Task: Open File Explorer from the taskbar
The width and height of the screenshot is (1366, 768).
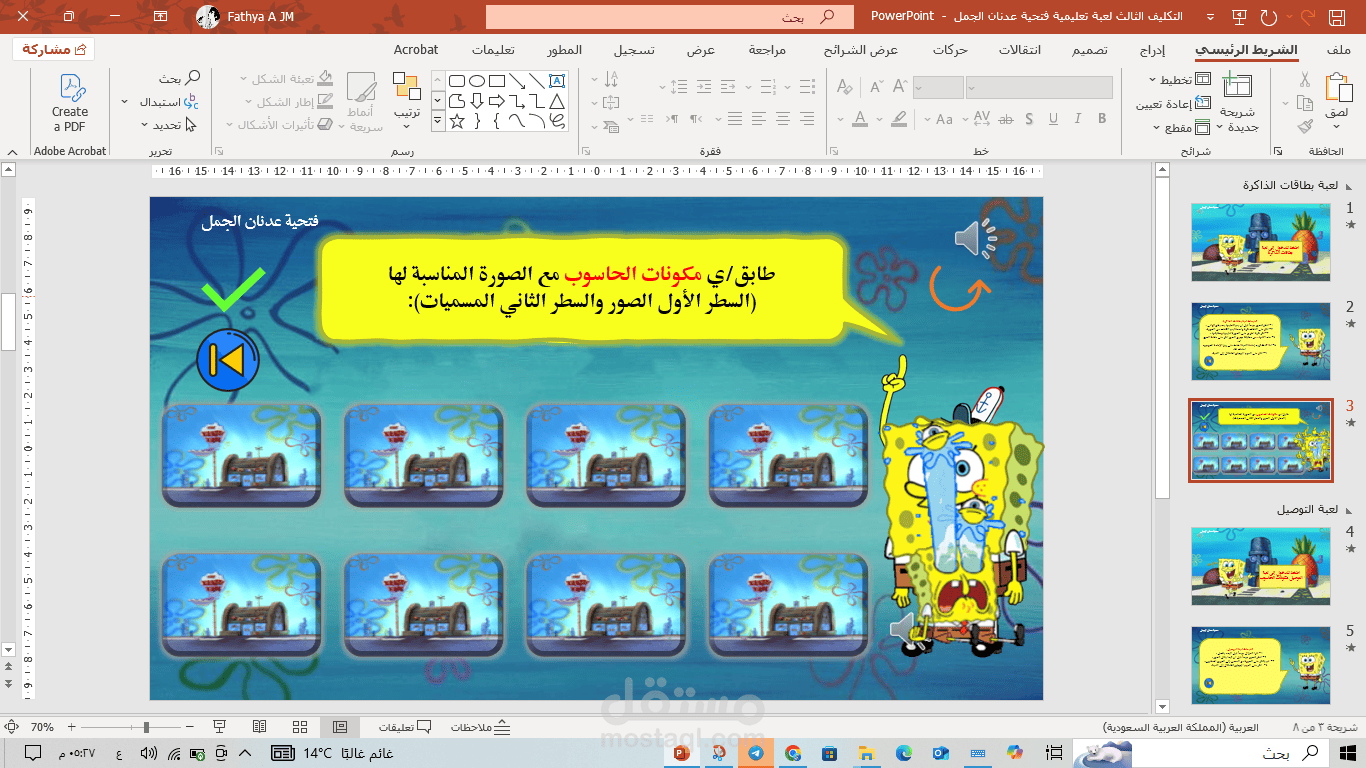Action: coord(867,753)
